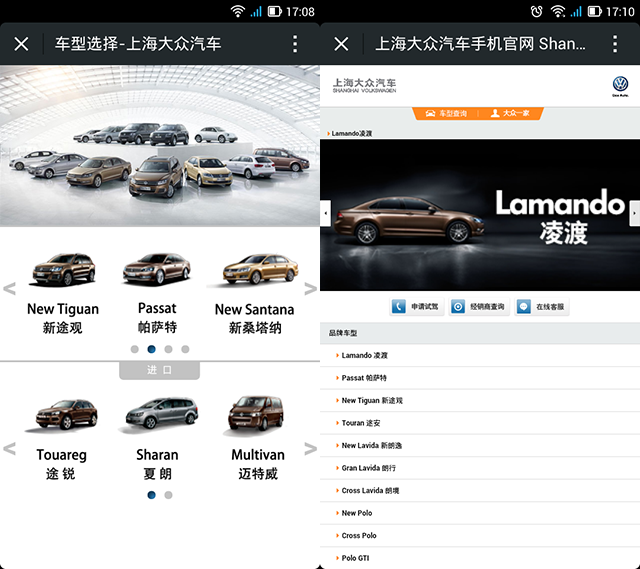Open Polo GTI list entry
Image resolution: width=640 pixels, height=569 pixels.
tap(480, 558)
